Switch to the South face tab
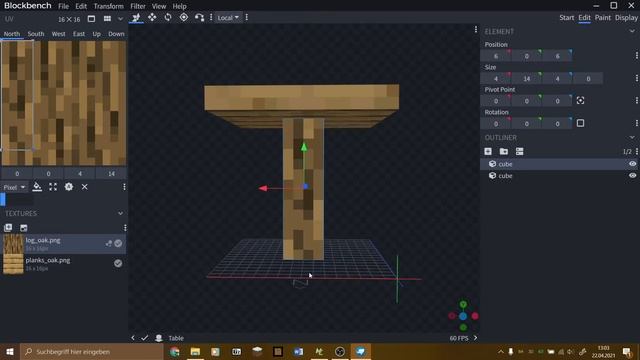This screenshot has width=640, height=360. point(36,34)
